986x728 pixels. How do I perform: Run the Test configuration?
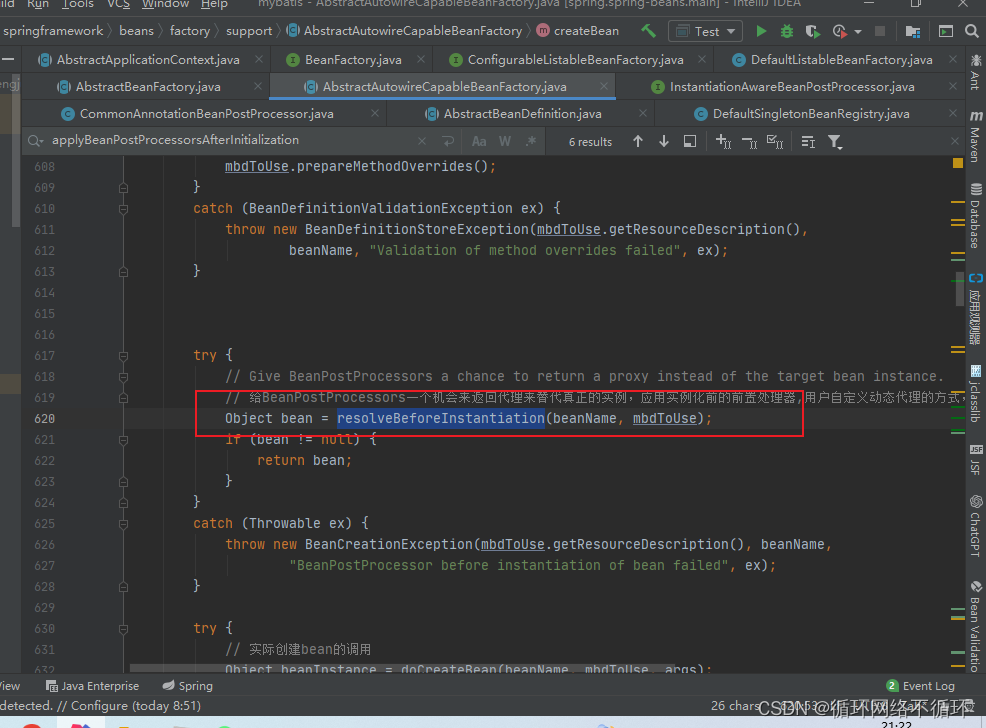click(761, 31)
